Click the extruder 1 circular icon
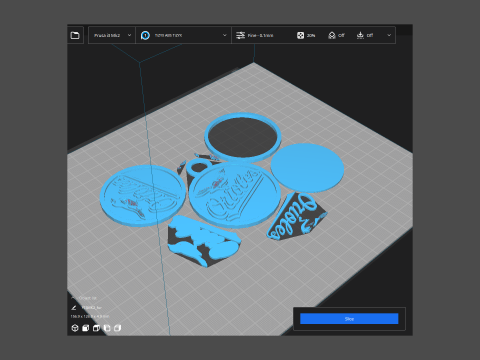This screenshot has width=480, height=360. click(145, 35)
